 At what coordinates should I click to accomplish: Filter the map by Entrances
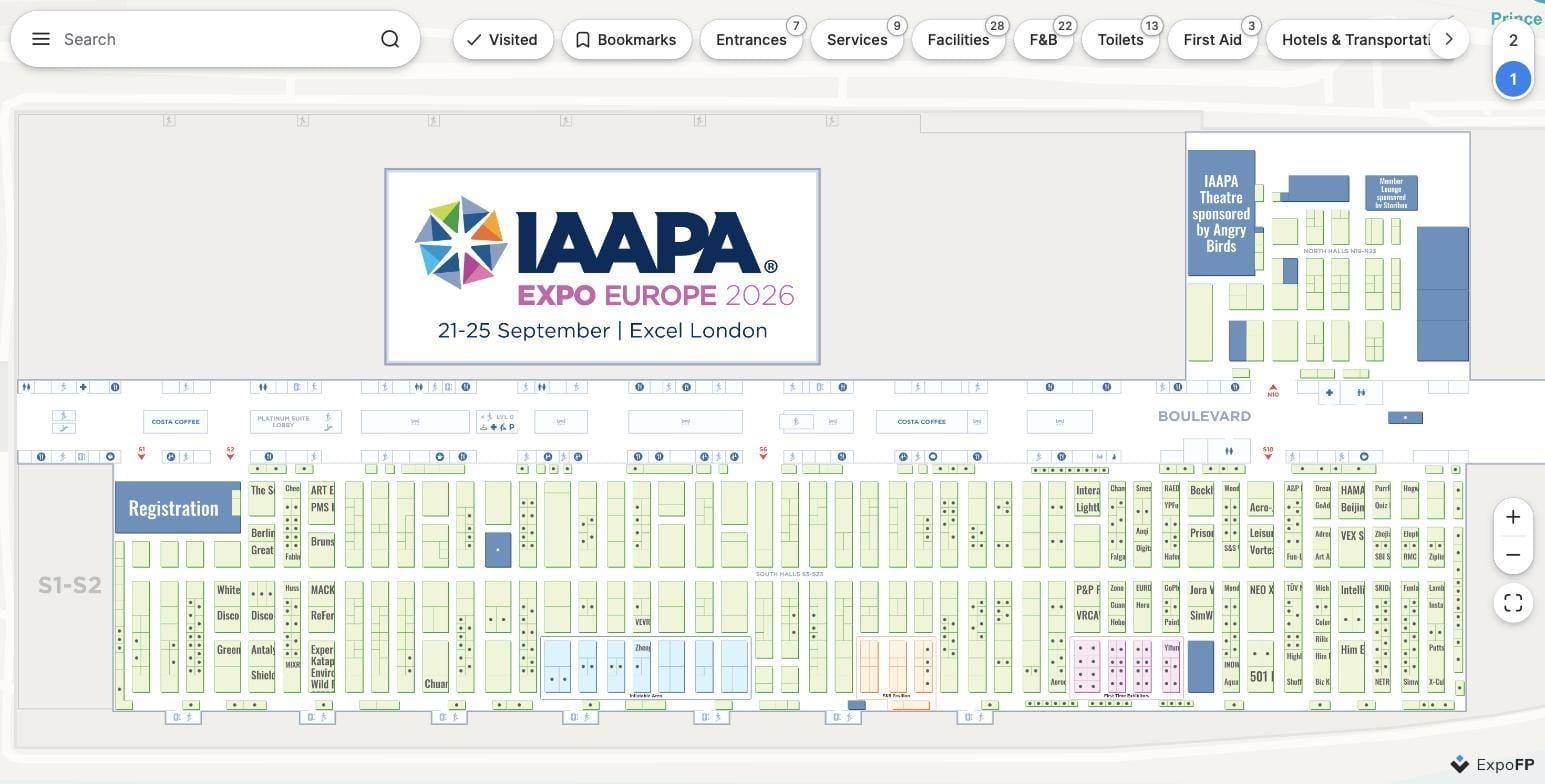(751, 39)
